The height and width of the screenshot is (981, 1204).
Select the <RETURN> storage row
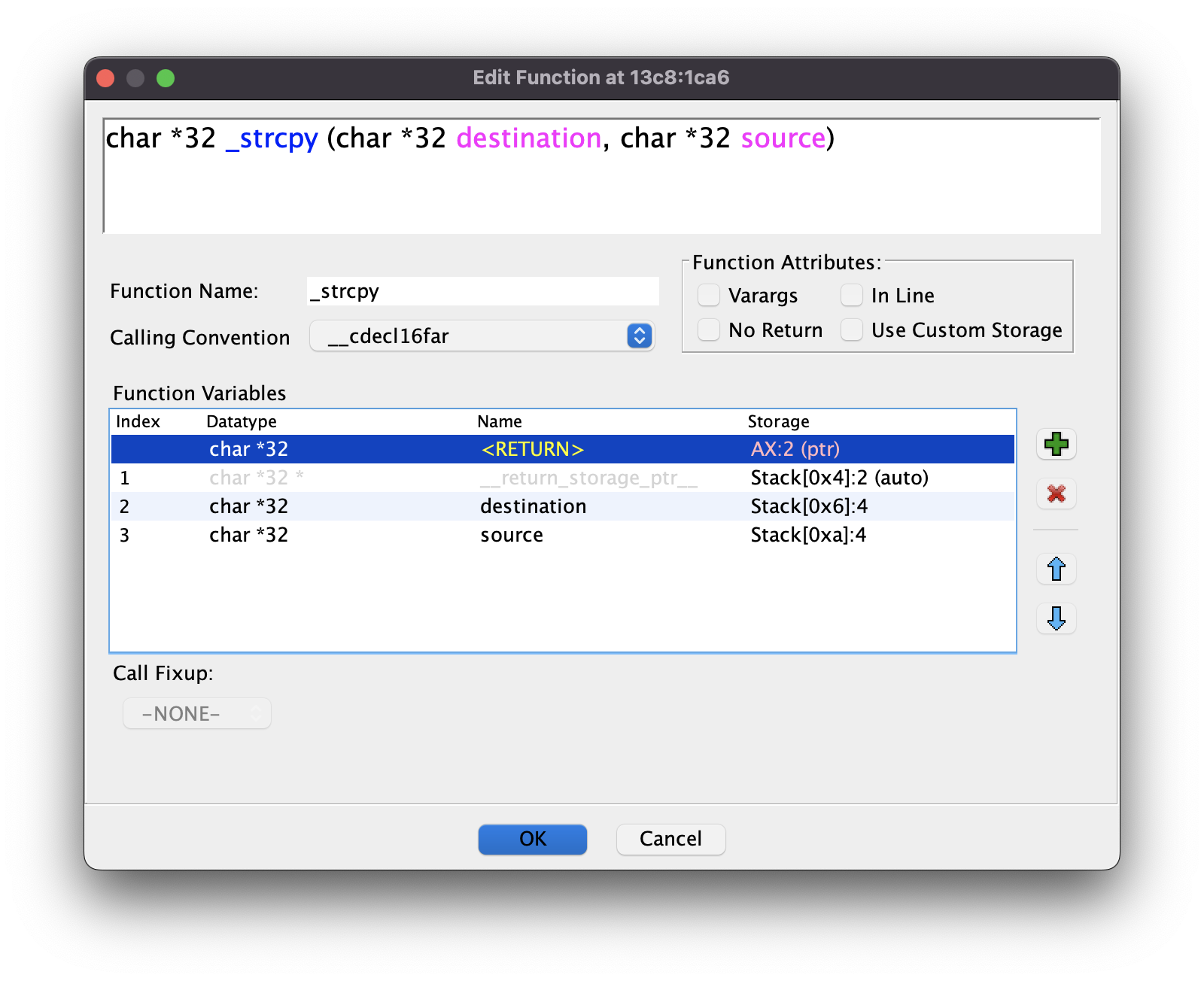(533, 449)
